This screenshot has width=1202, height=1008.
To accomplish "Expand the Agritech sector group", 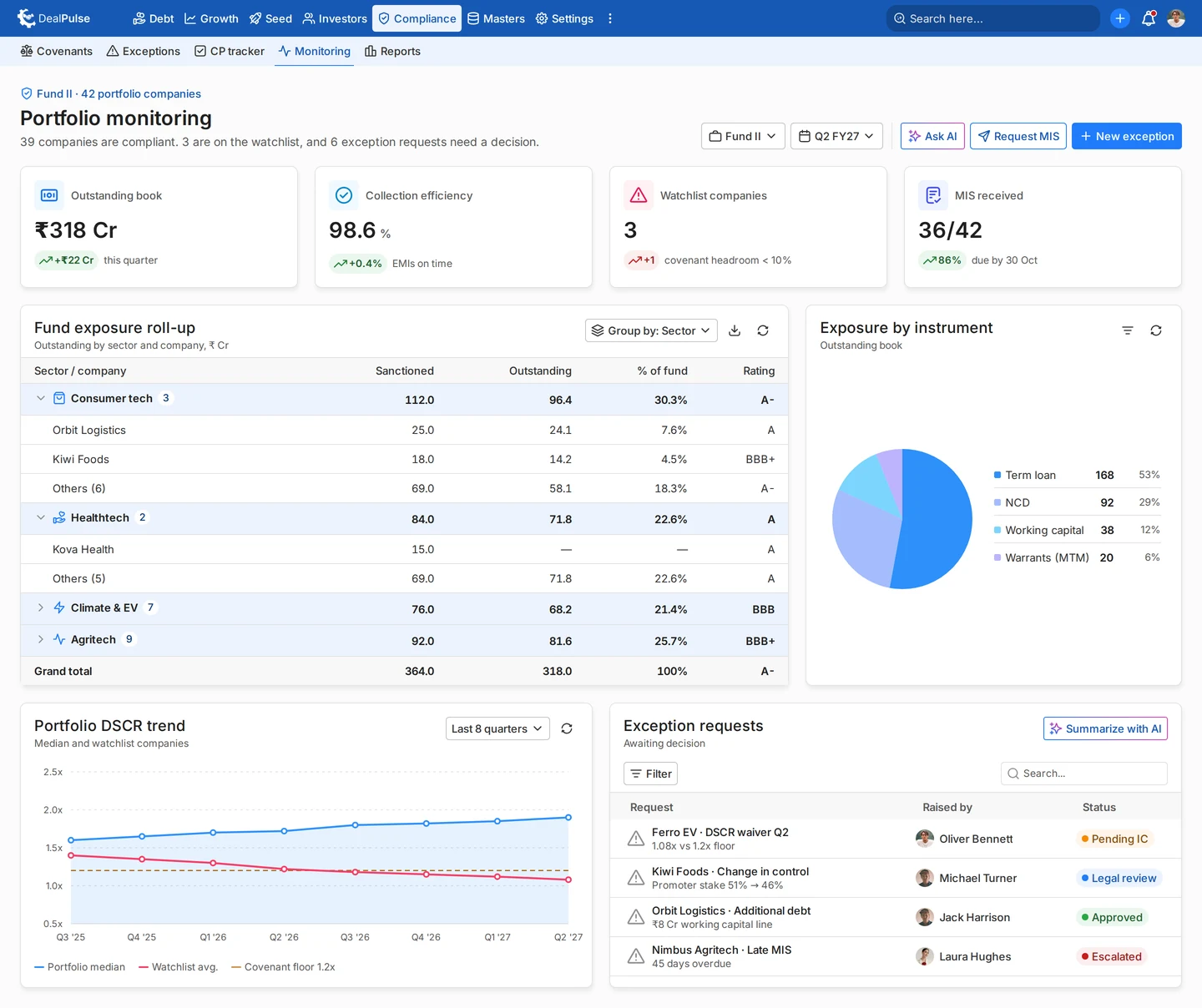I will [41, 639].
